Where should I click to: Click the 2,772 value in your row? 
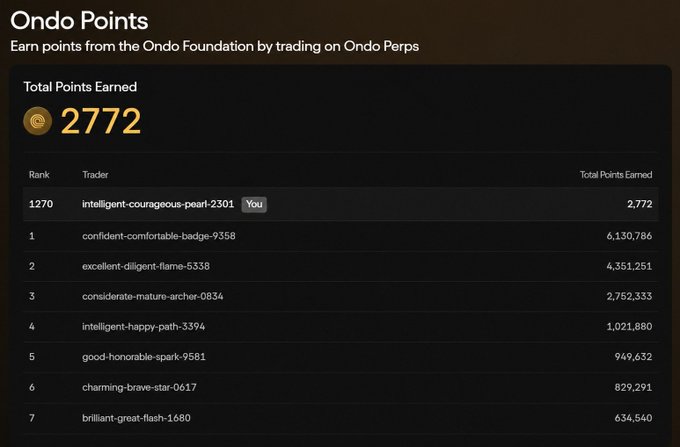tap(640, 204)
